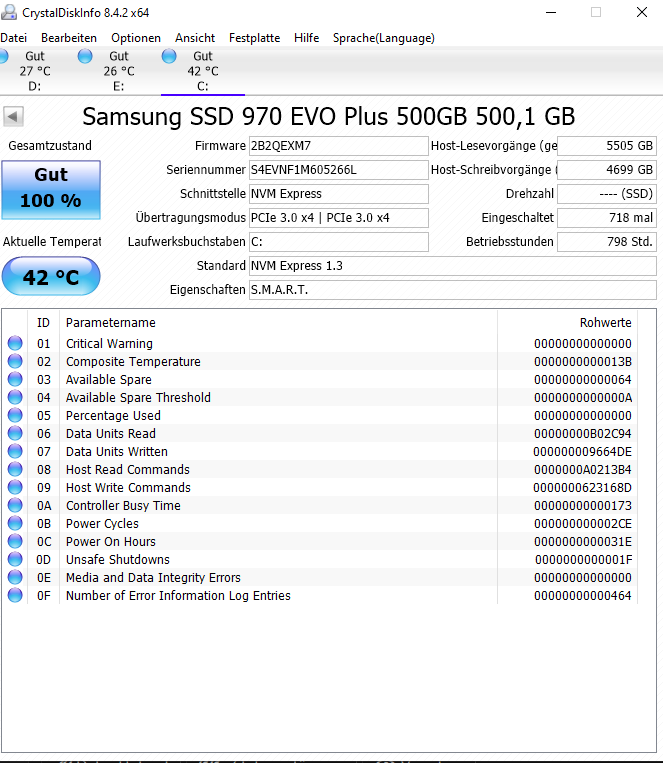Click status orb of Power Cycles row
Viewport: 663px width, 763px height.
pyautogui.click(x=15, y=523)
